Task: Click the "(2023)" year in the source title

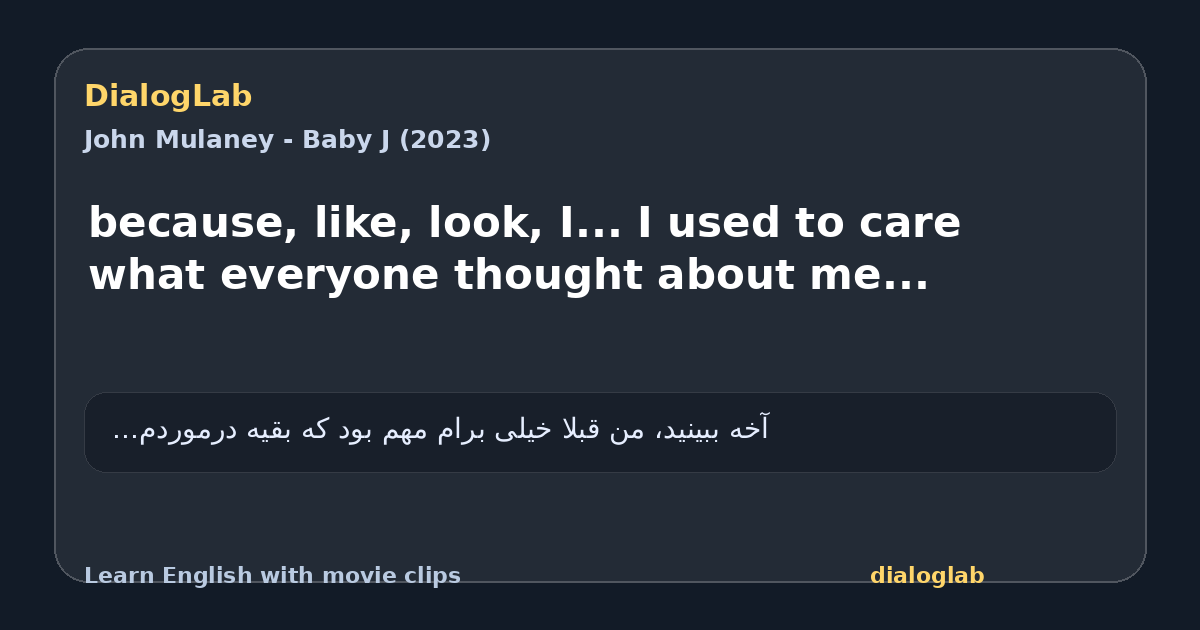Action: pos(445,140)
